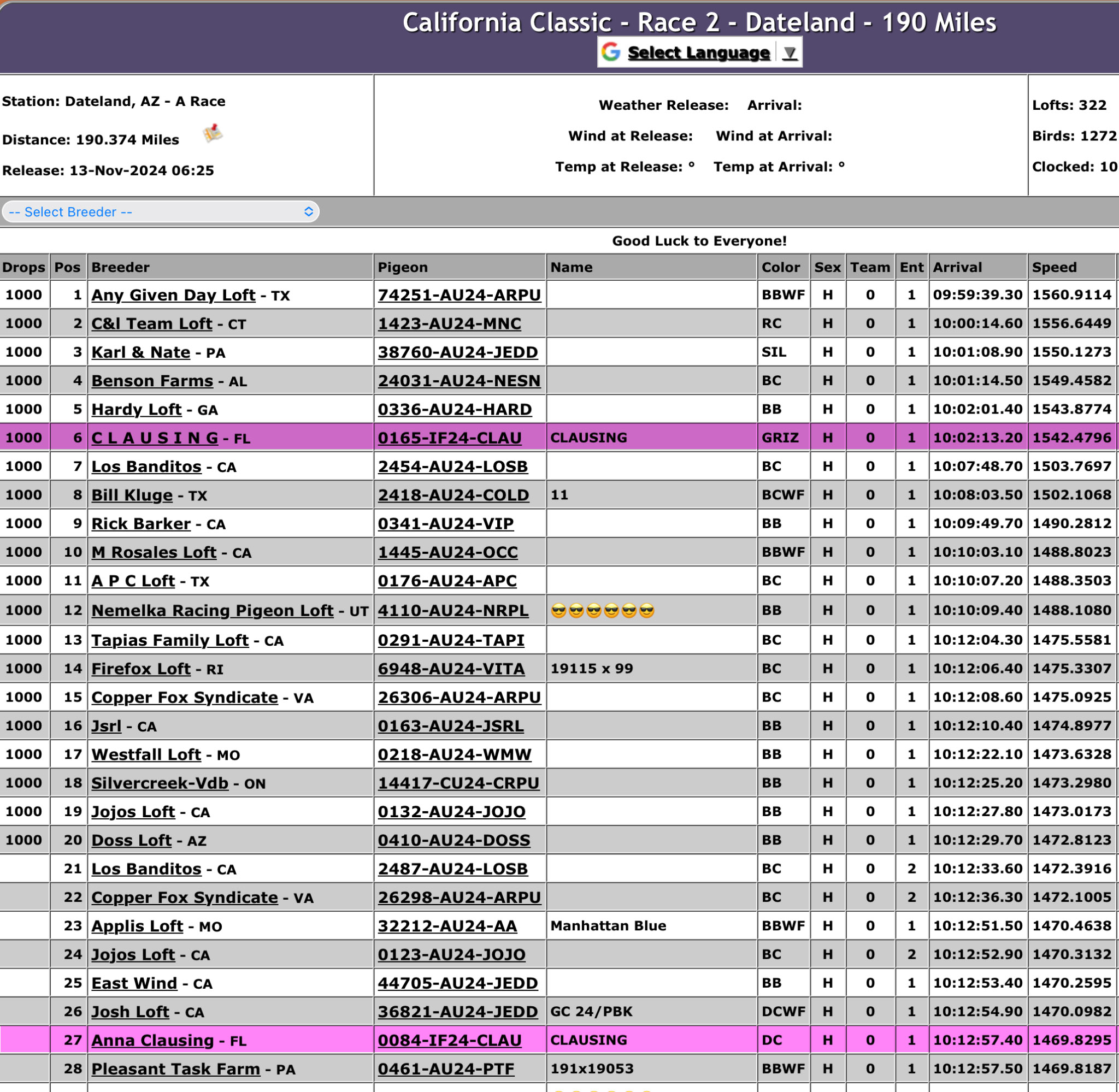Open Josh Loft breeder link
1119x1092 pixels.
130,1012
